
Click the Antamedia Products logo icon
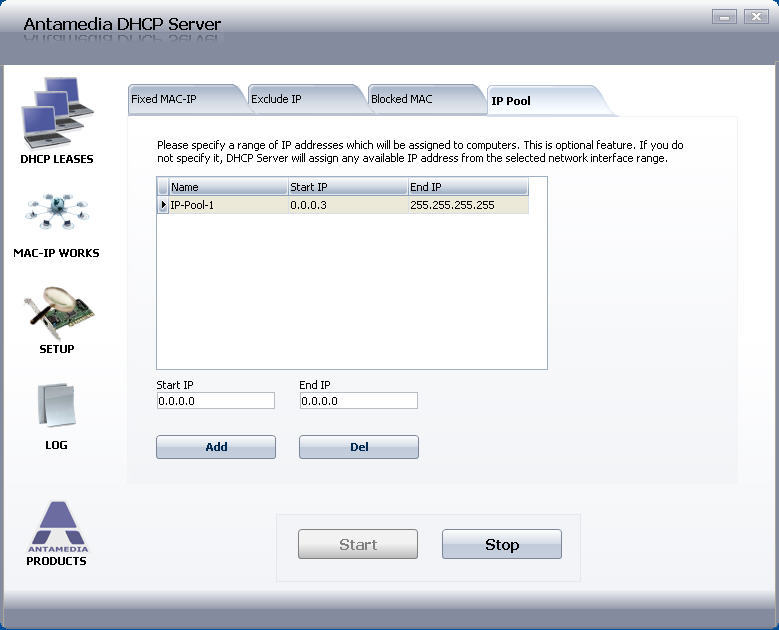tap(56, 525)
